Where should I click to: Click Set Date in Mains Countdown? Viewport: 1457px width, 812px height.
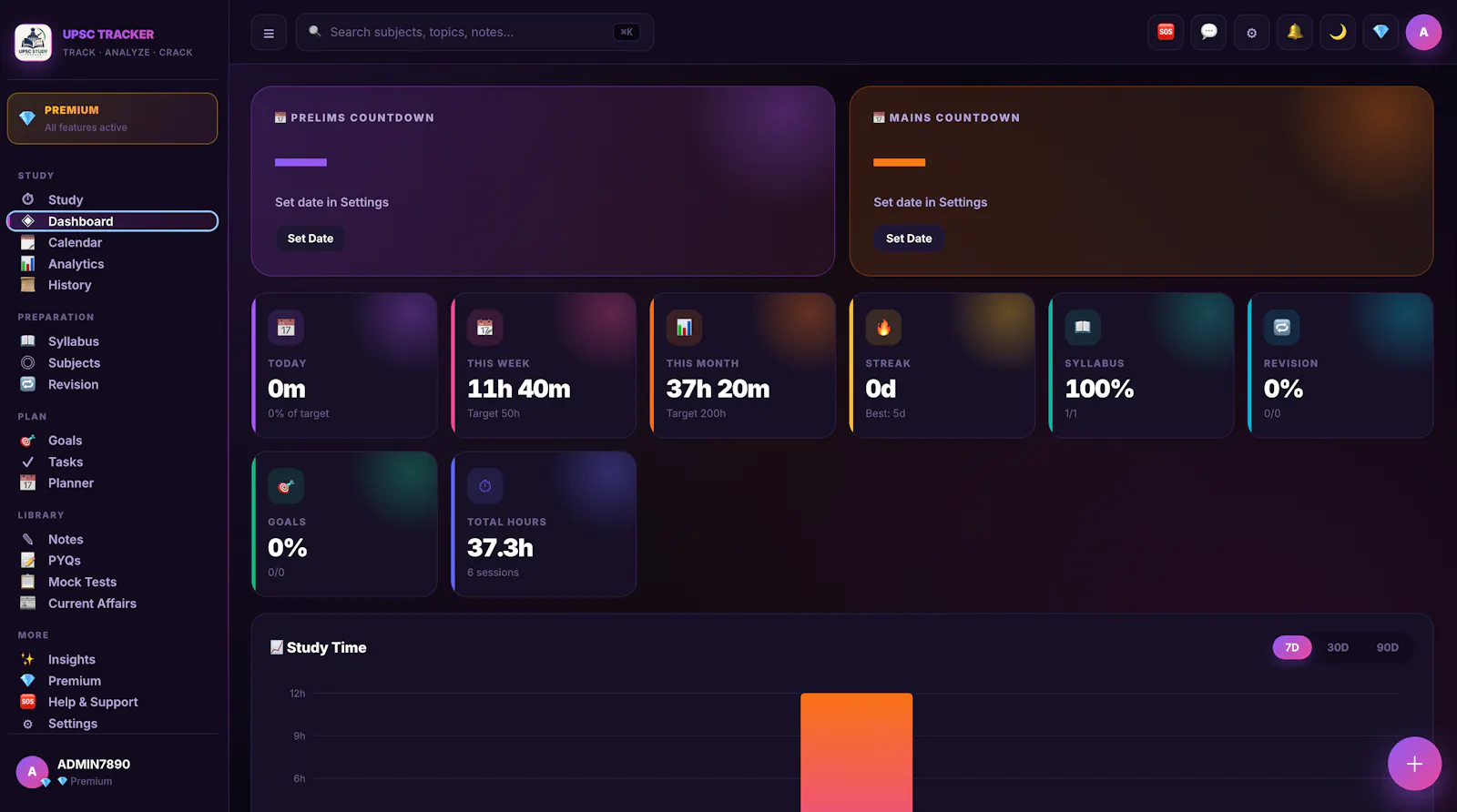909,239
